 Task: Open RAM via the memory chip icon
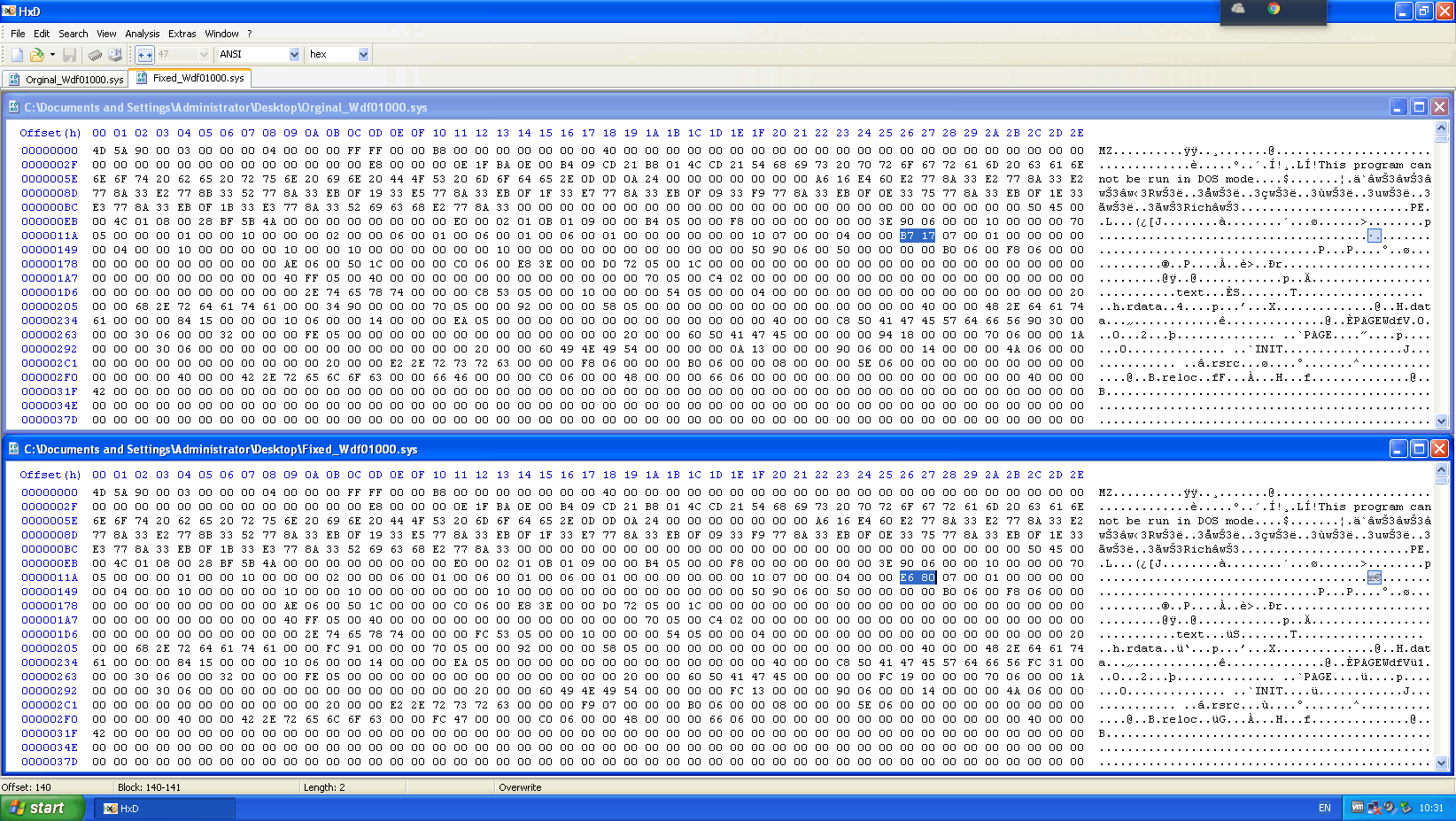[95, 55]
